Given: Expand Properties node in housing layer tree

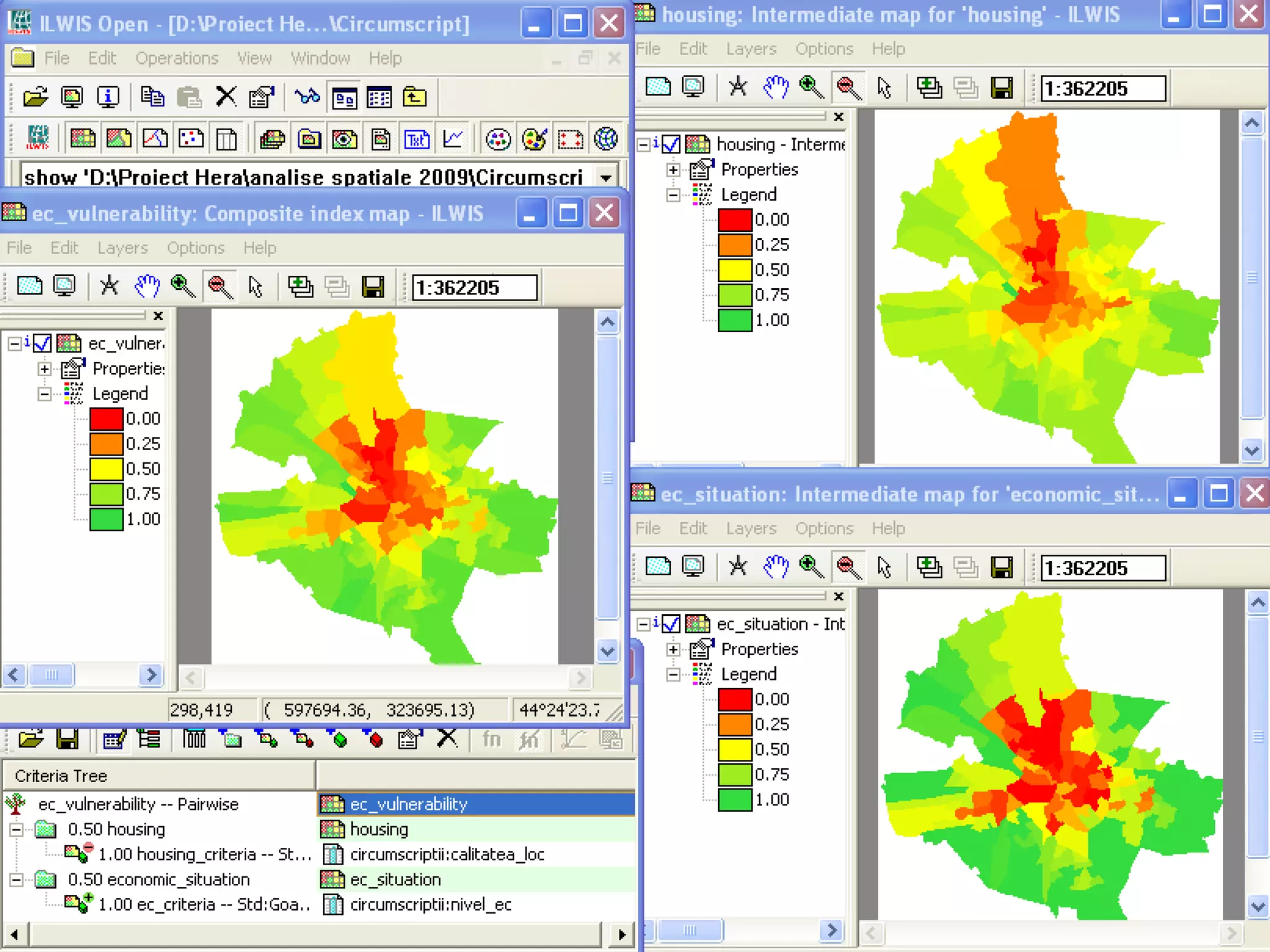Looking at the screenshot, I should click(673, 170).
